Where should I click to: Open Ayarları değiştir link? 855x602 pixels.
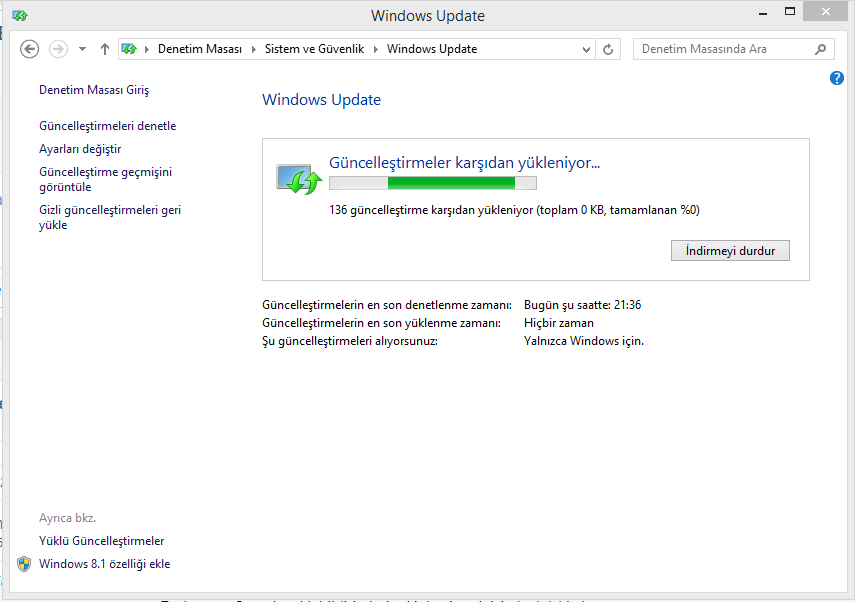coord(80,149)
